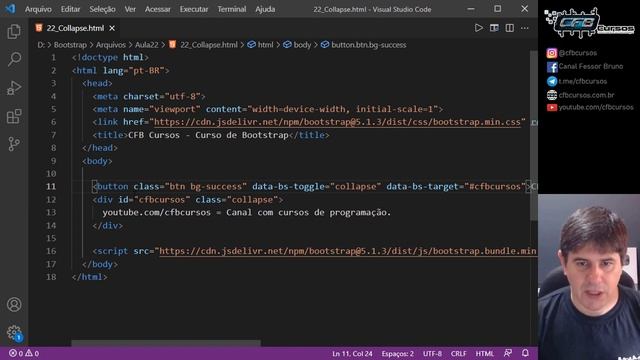Open the Executar menu
The width and height of the screenshot is (640, 360).
[x=194, y=9]
